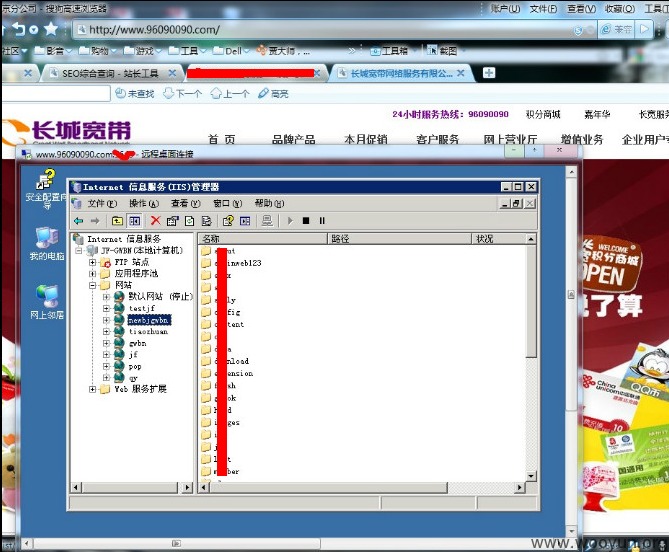Expand the pop site node

click(106, 366)
